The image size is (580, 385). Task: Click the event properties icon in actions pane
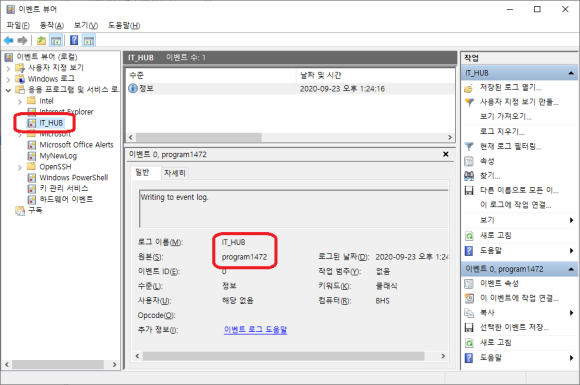point(469,284)
